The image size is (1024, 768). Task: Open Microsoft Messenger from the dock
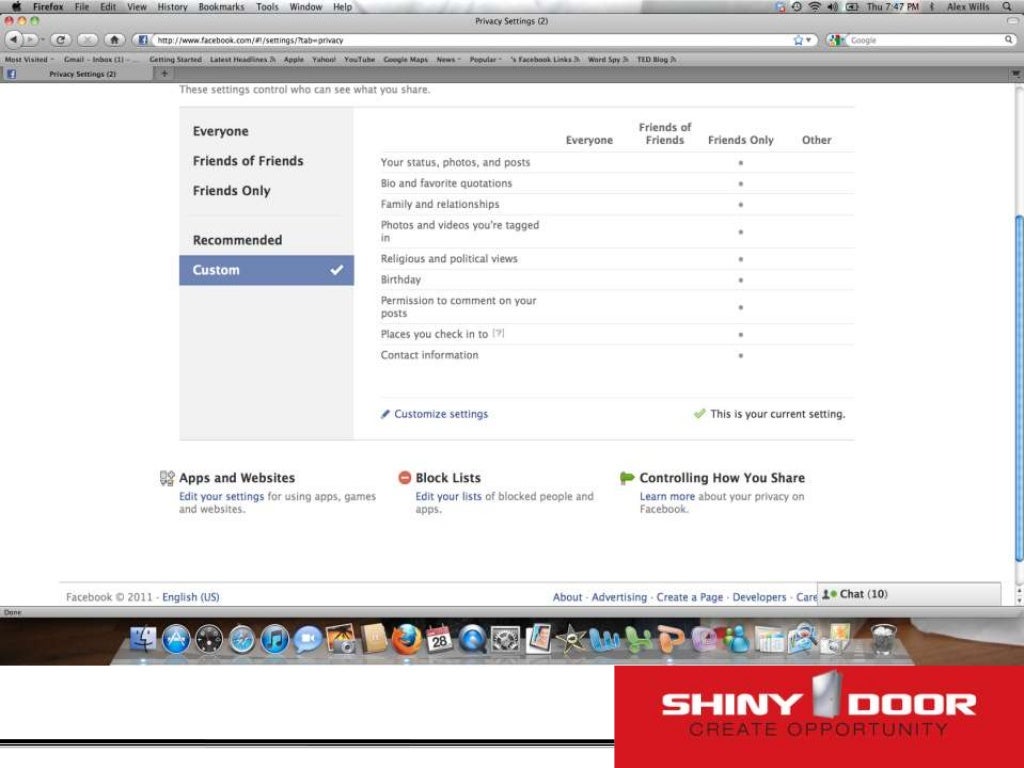coord(737,639)
